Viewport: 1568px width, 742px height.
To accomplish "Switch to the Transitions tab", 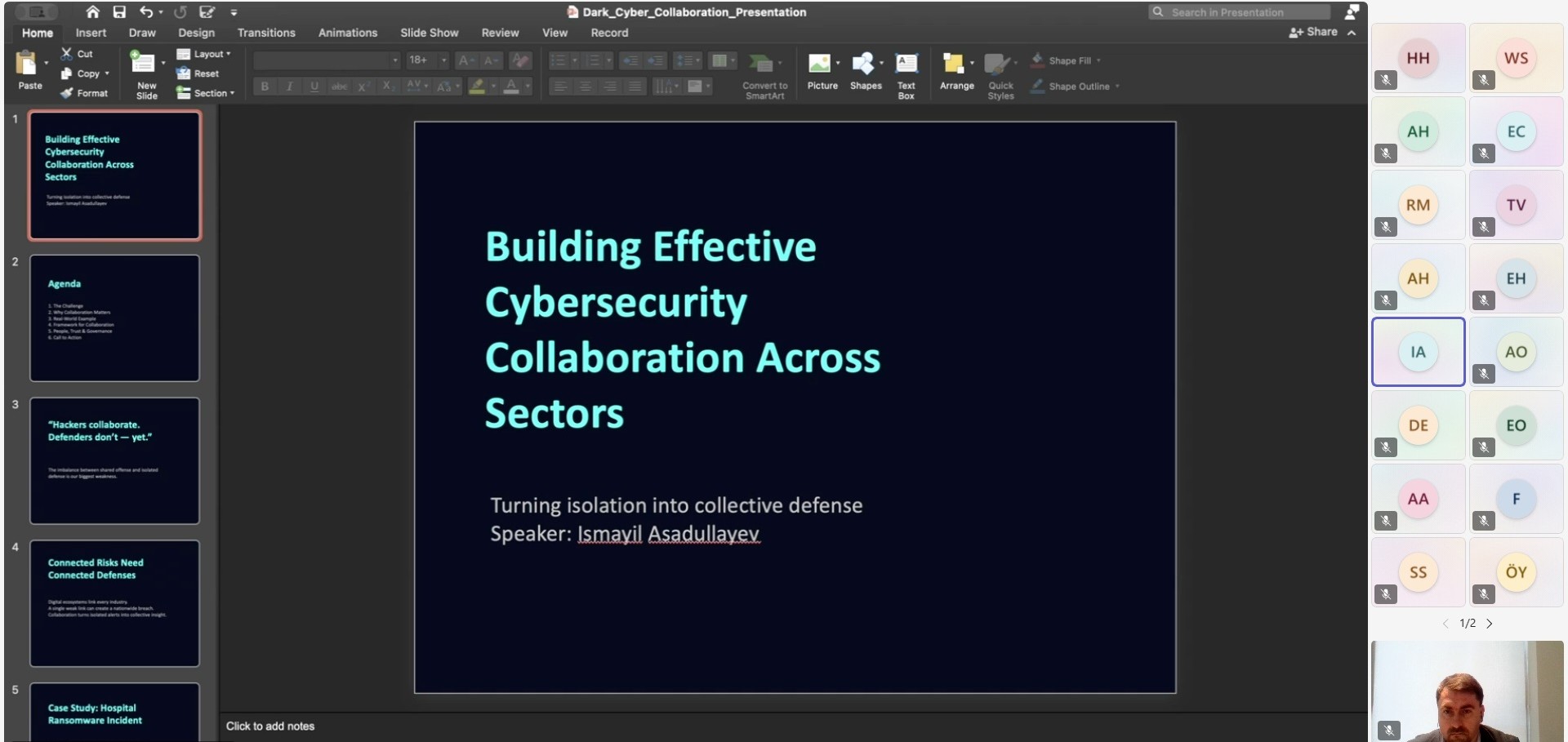I will pyautogui.click(x=266, y=33).
